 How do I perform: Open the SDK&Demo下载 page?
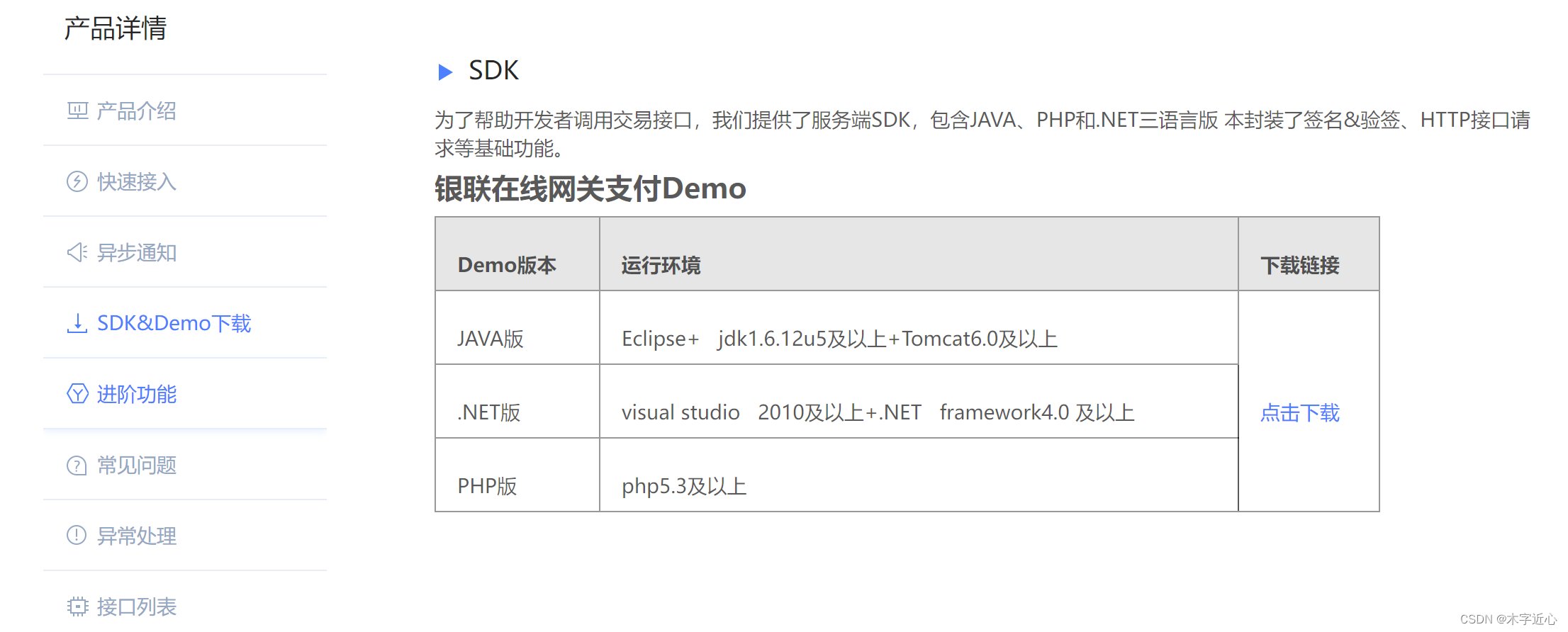click(174, 323)
